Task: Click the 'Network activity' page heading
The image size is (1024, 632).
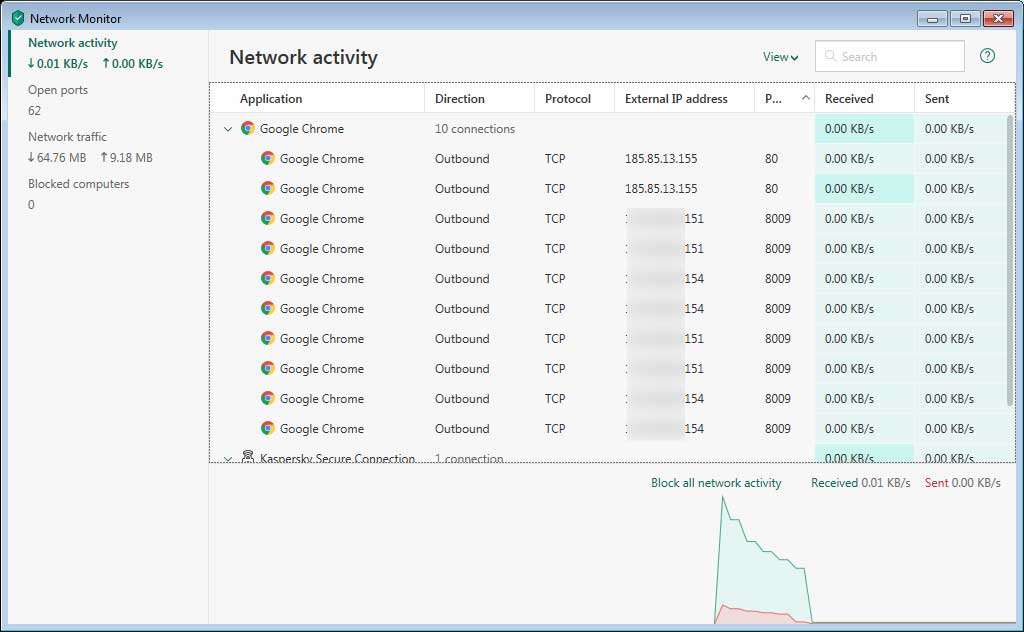Action: [304, 57]
